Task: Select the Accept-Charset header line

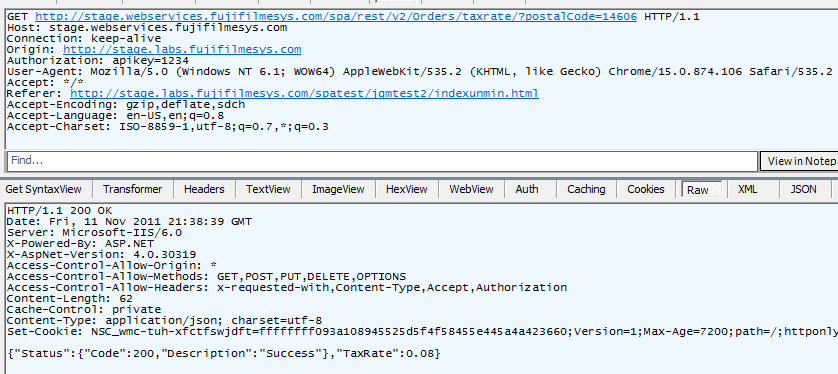Action: click(x=168, y=127)
